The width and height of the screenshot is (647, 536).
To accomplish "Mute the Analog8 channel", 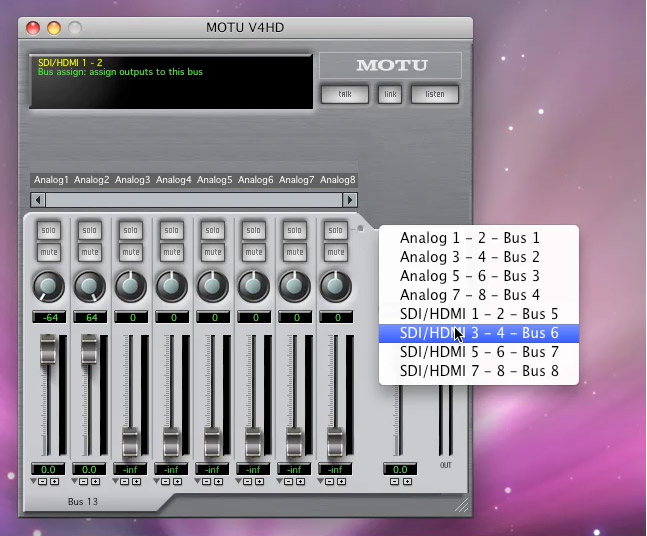I will [335, 252].
